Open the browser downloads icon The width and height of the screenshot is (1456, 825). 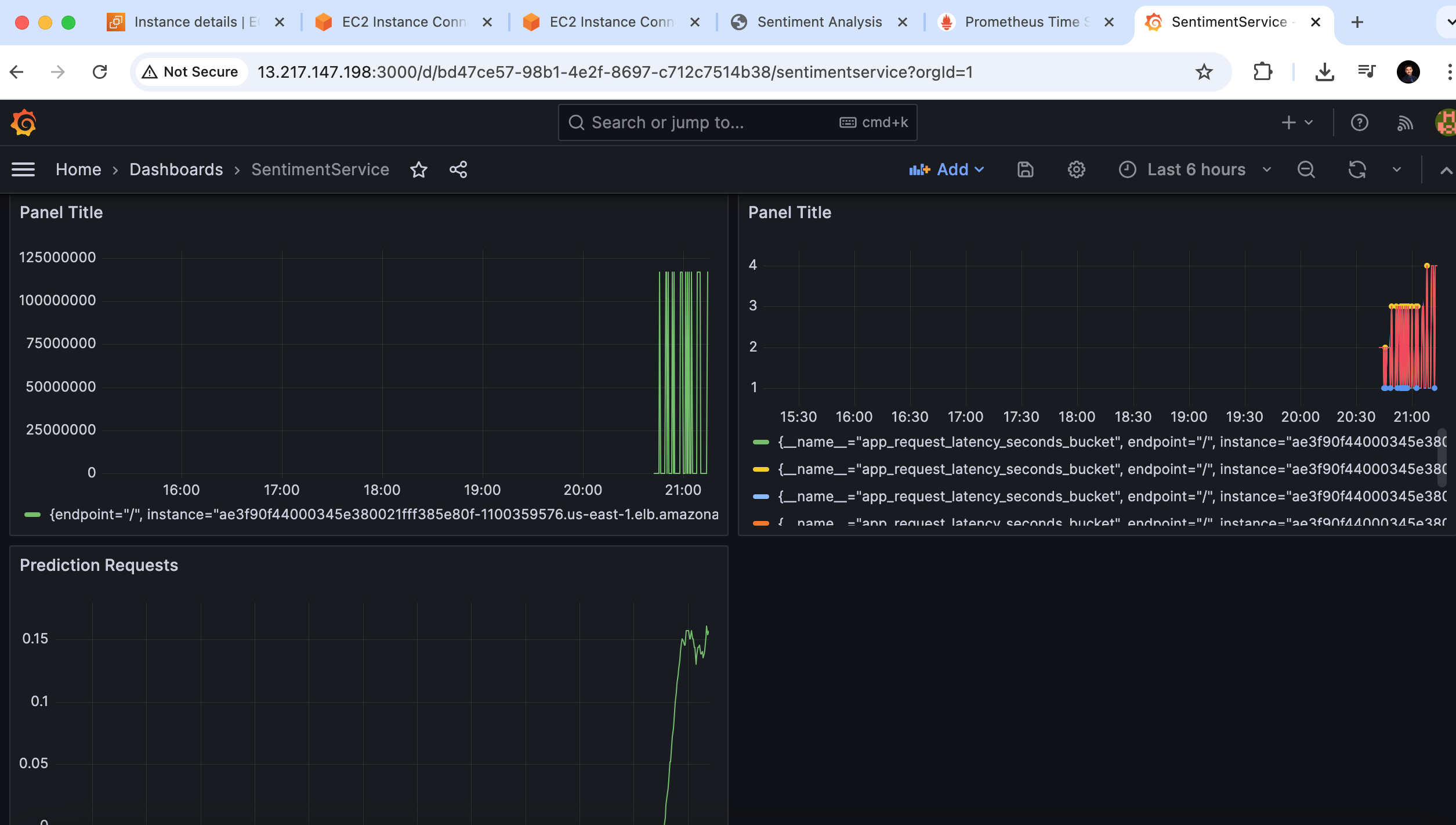click(x=1325, y=72)
